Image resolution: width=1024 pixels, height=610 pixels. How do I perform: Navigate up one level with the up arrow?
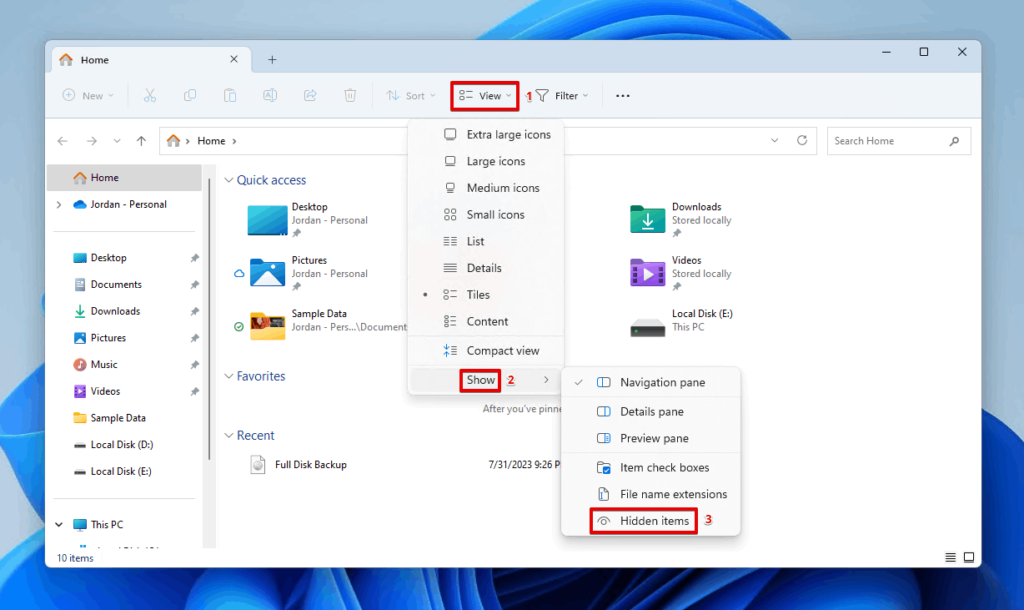click(x=141, y=140)
